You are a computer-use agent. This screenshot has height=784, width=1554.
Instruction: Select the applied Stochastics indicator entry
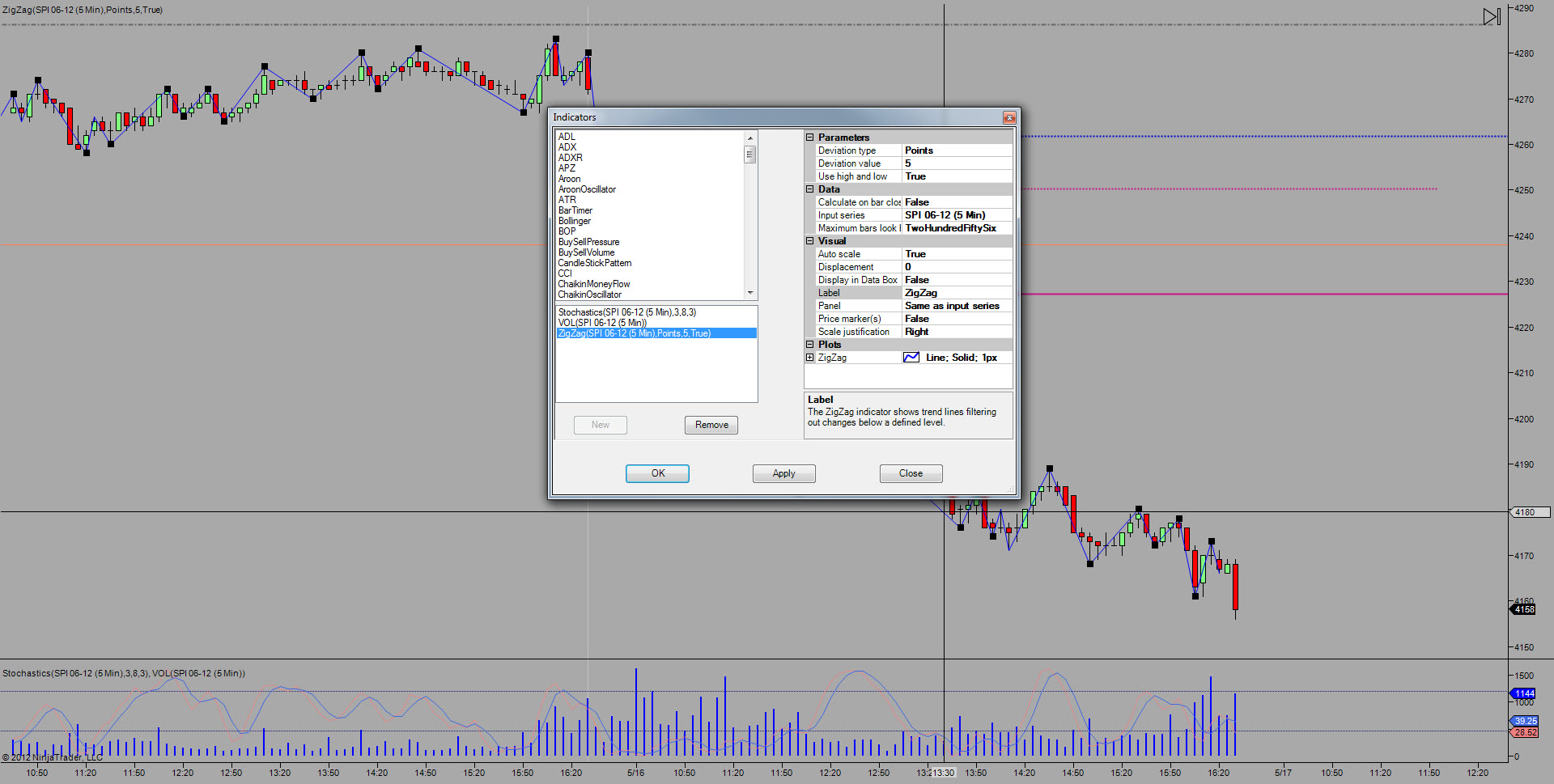point(656,312)
